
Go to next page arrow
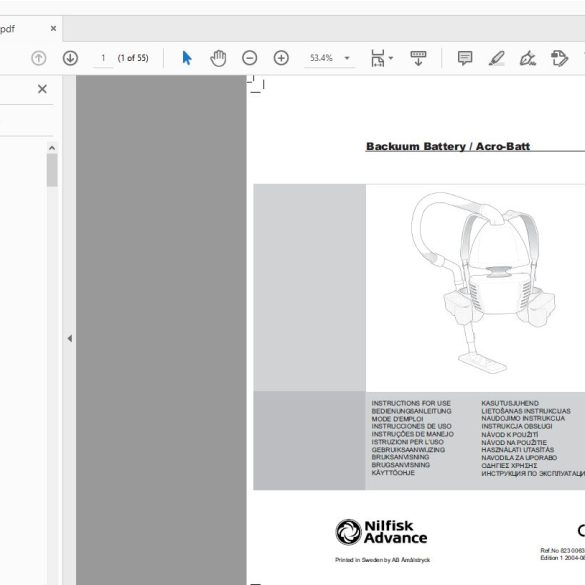tap(70, 58)
